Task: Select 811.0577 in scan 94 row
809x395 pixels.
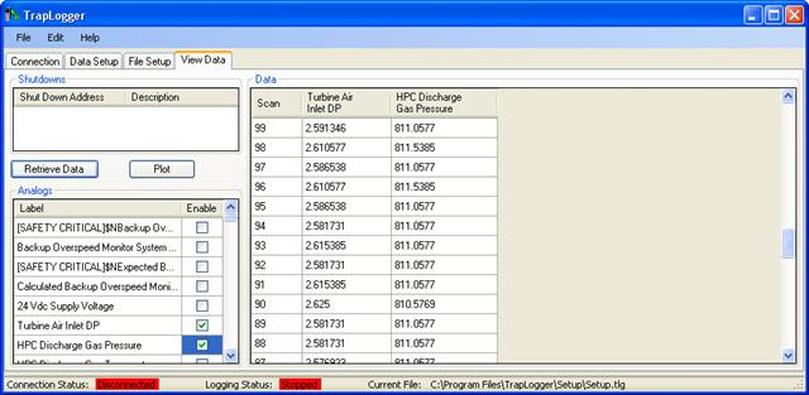Action: click(x=444, y=226)
